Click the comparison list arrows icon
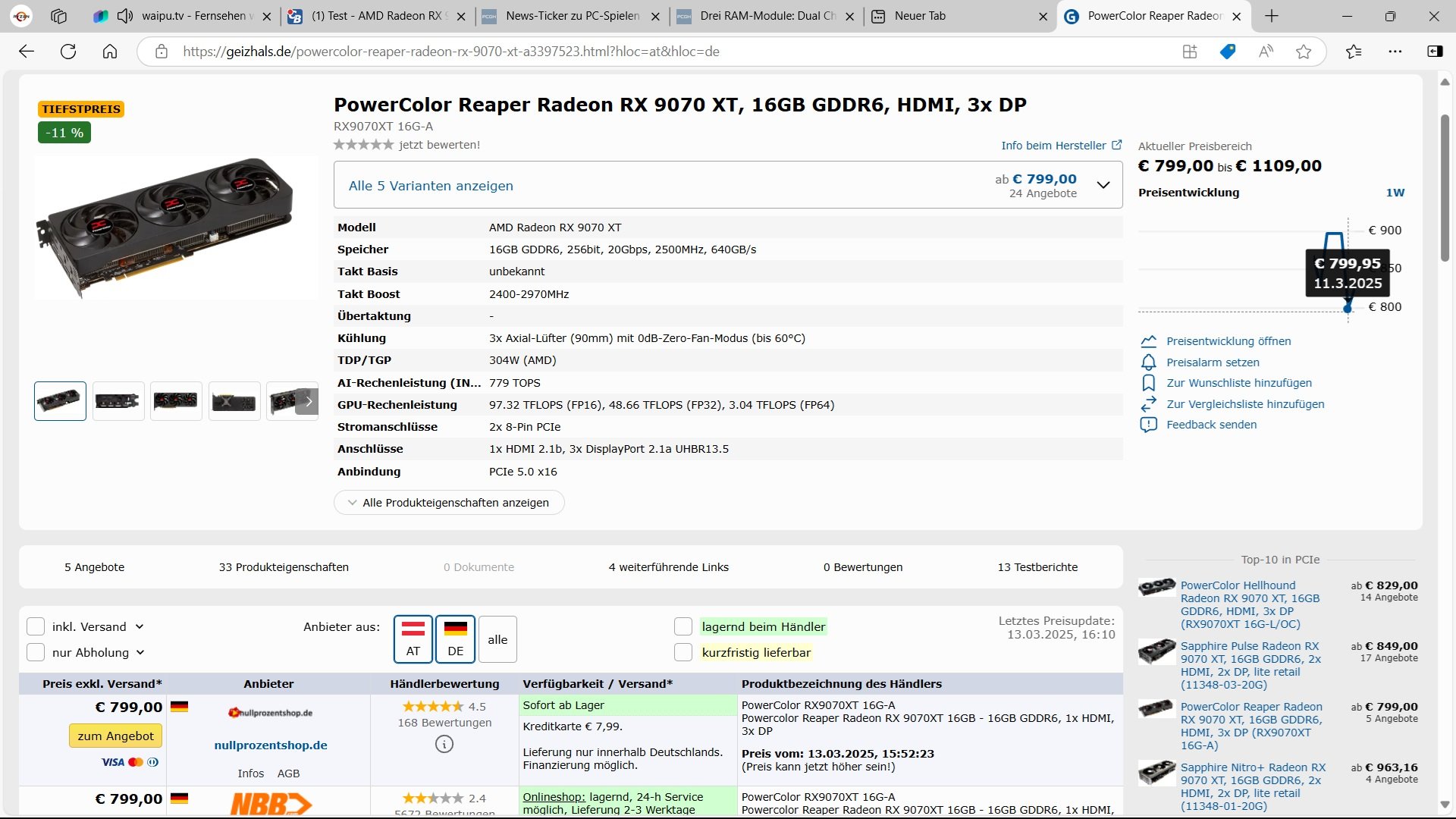 [x=1148, y=404]
